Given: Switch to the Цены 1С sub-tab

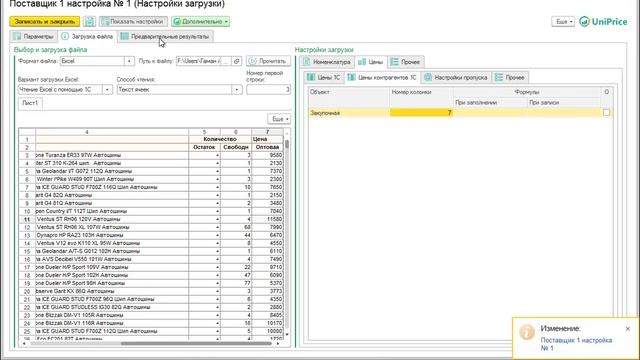Looking at the screenshot, I should [x=323, y=77].
